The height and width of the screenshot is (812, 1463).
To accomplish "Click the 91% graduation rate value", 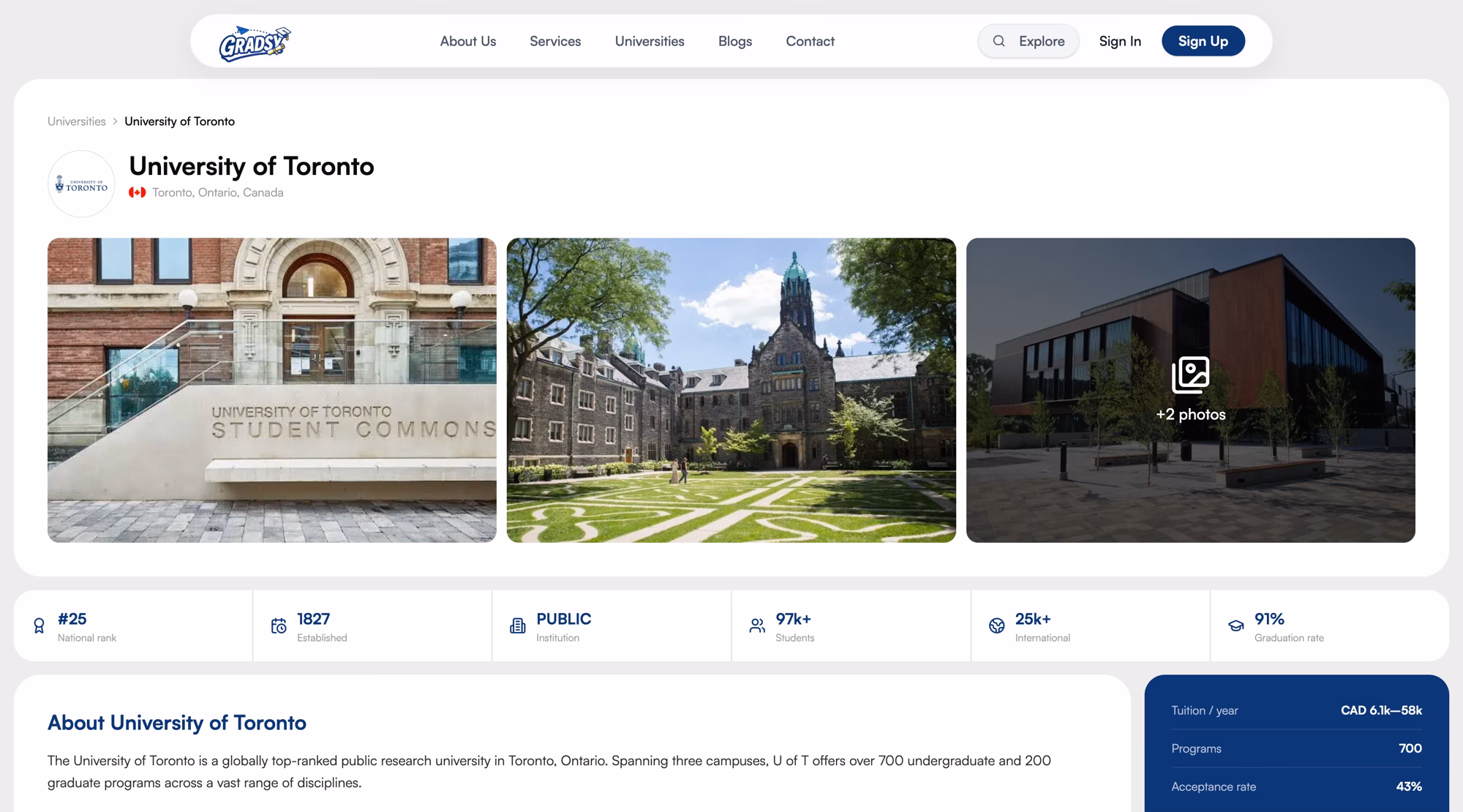I will [x=1269, y=619].
